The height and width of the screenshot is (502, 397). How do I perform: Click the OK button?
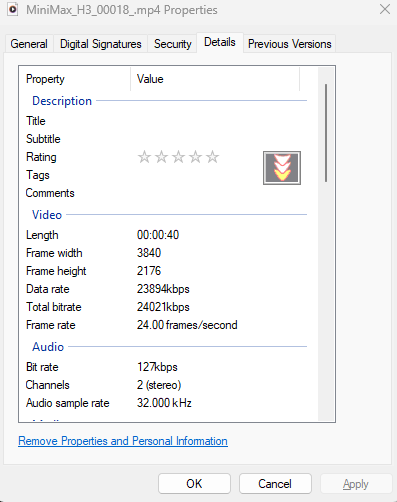point(194,484)
